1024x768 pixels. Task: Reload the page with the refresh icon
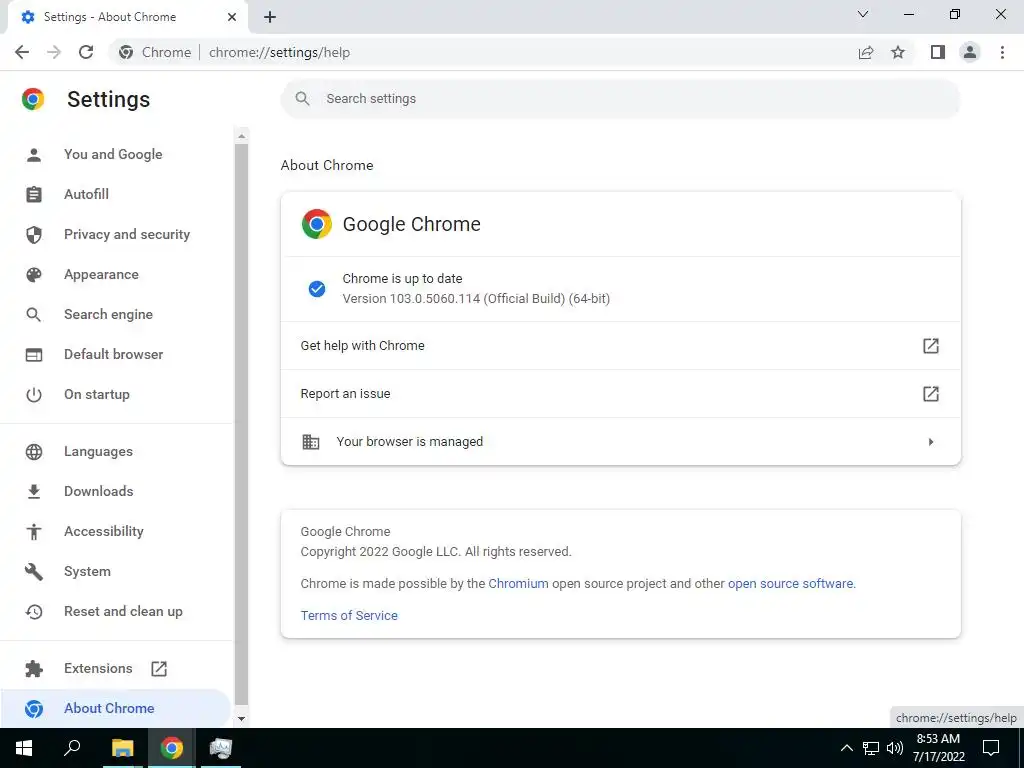pos(86,52)
